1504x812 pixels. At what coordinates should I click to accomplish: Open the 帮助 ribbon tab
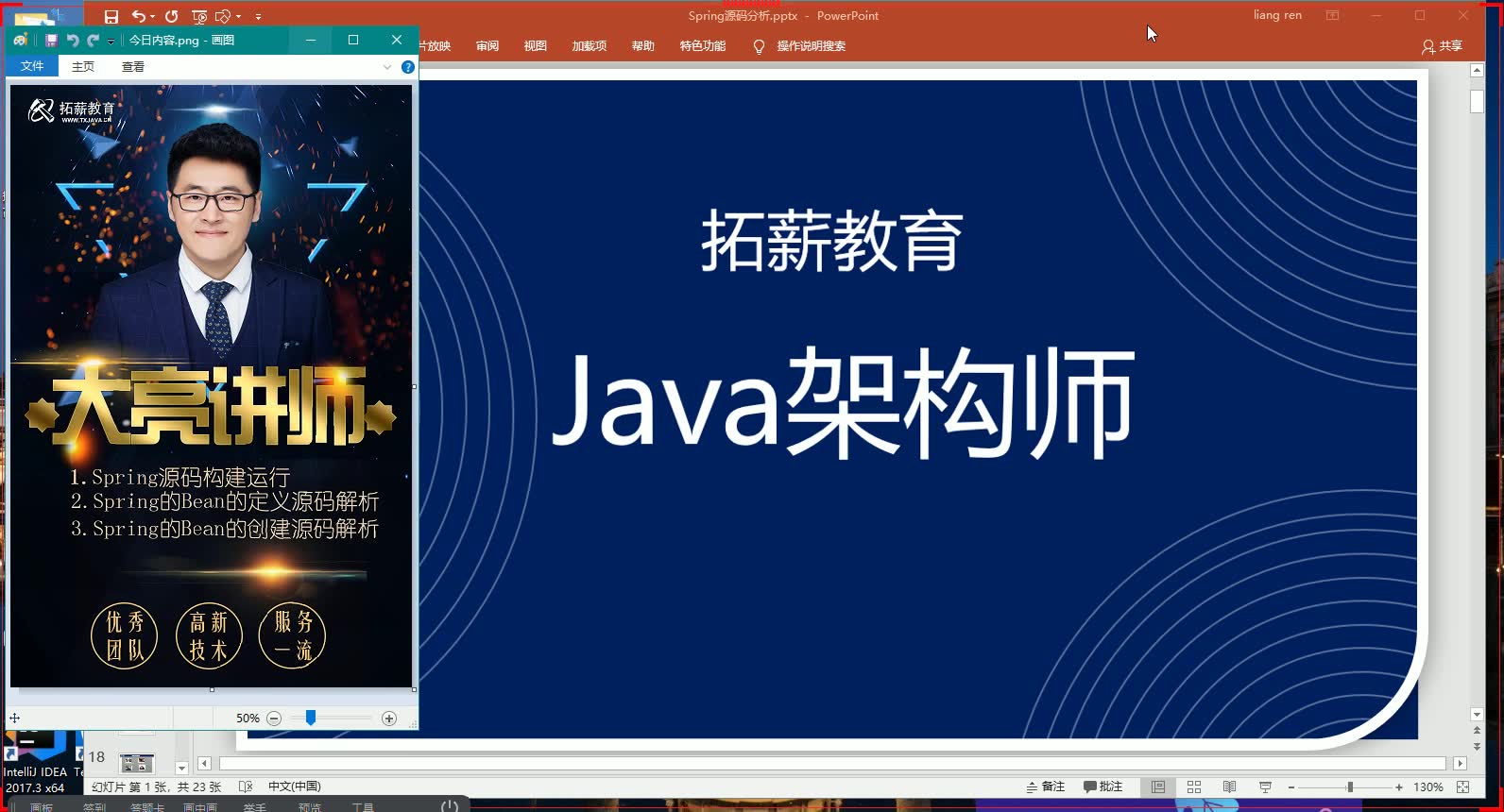(x=643, y=45)
